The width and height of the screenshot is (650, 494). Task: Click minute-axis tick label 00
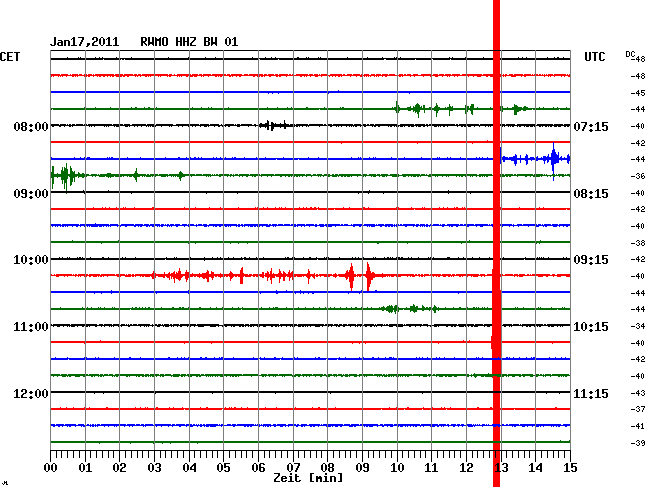tap(50, 468)
